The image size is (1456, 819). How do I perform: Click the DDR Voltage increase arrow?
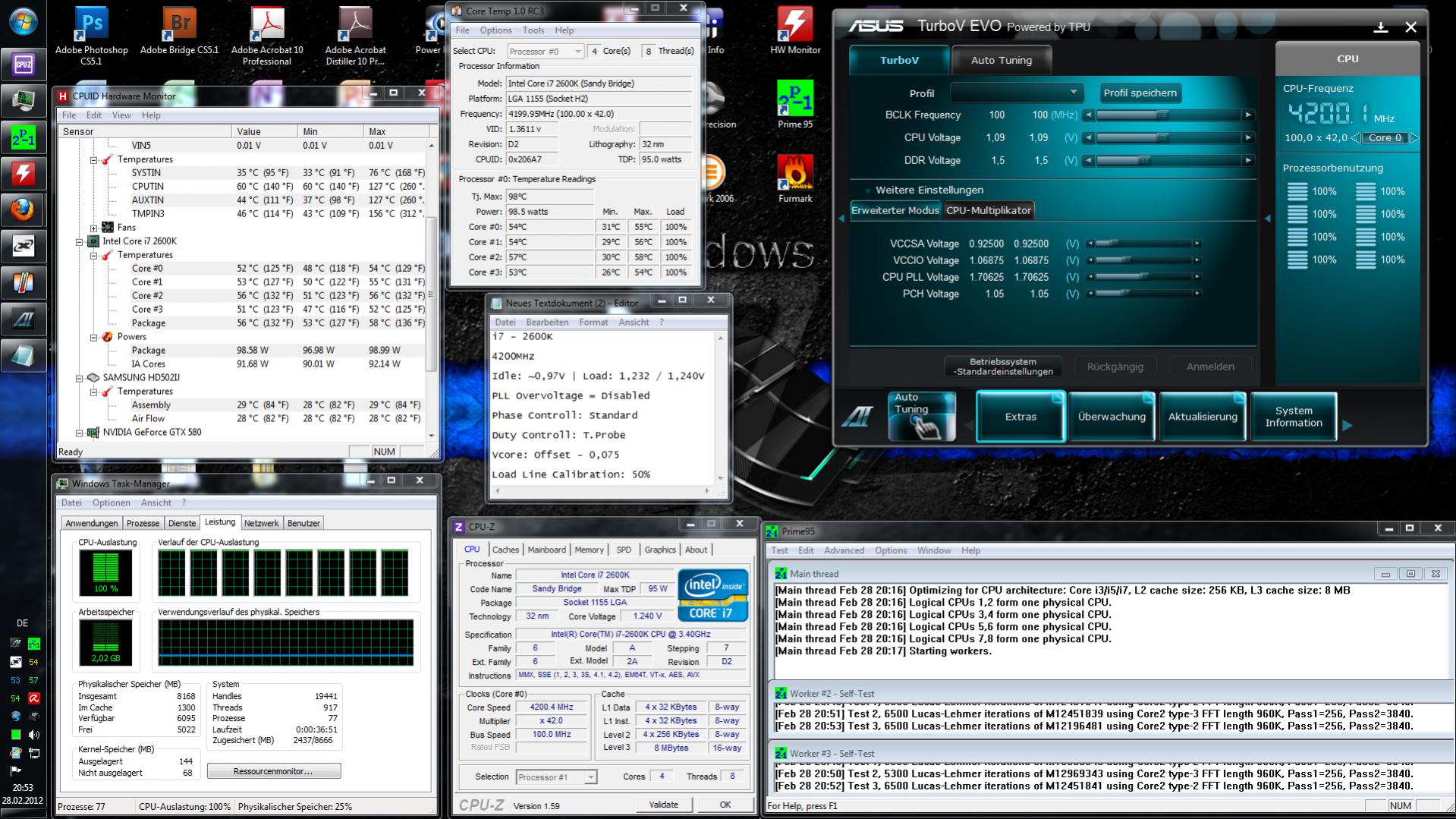[x=1248, y=161]
